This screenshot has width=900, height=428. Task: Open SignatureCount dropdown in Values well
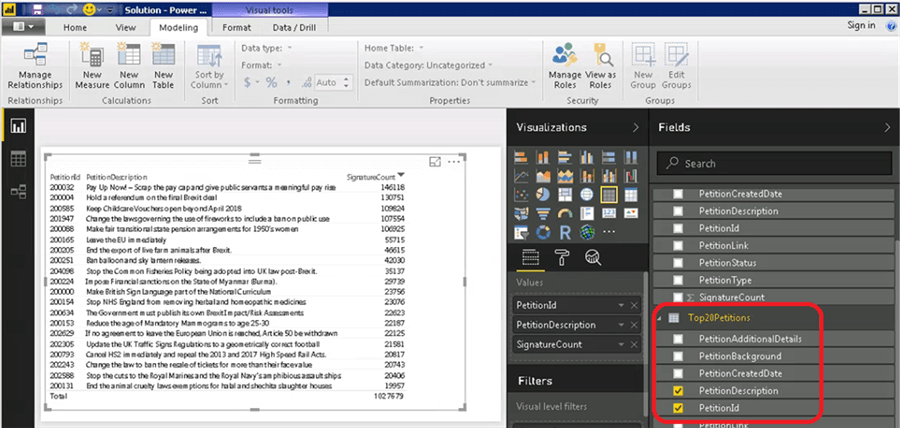tap(621, 345)
